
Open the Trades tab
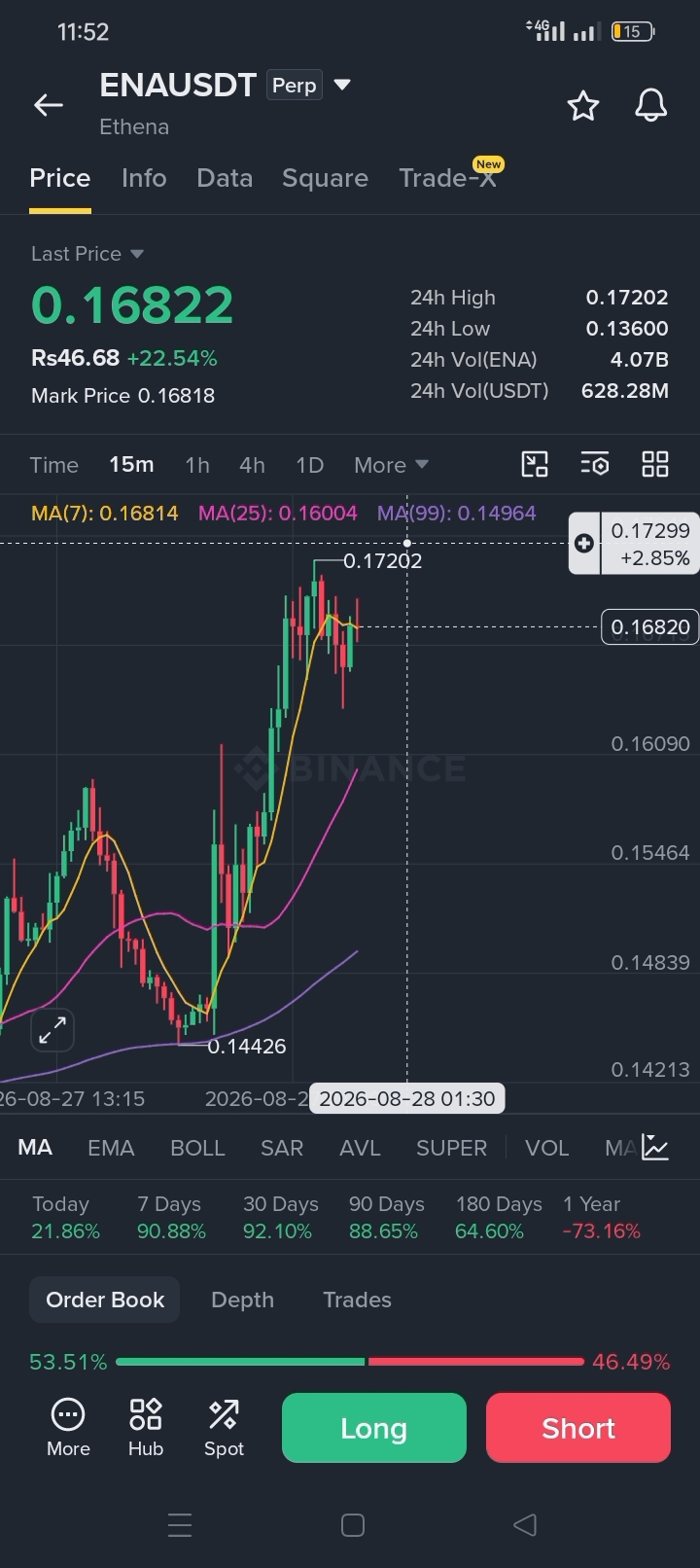(x=357, y=1300)
